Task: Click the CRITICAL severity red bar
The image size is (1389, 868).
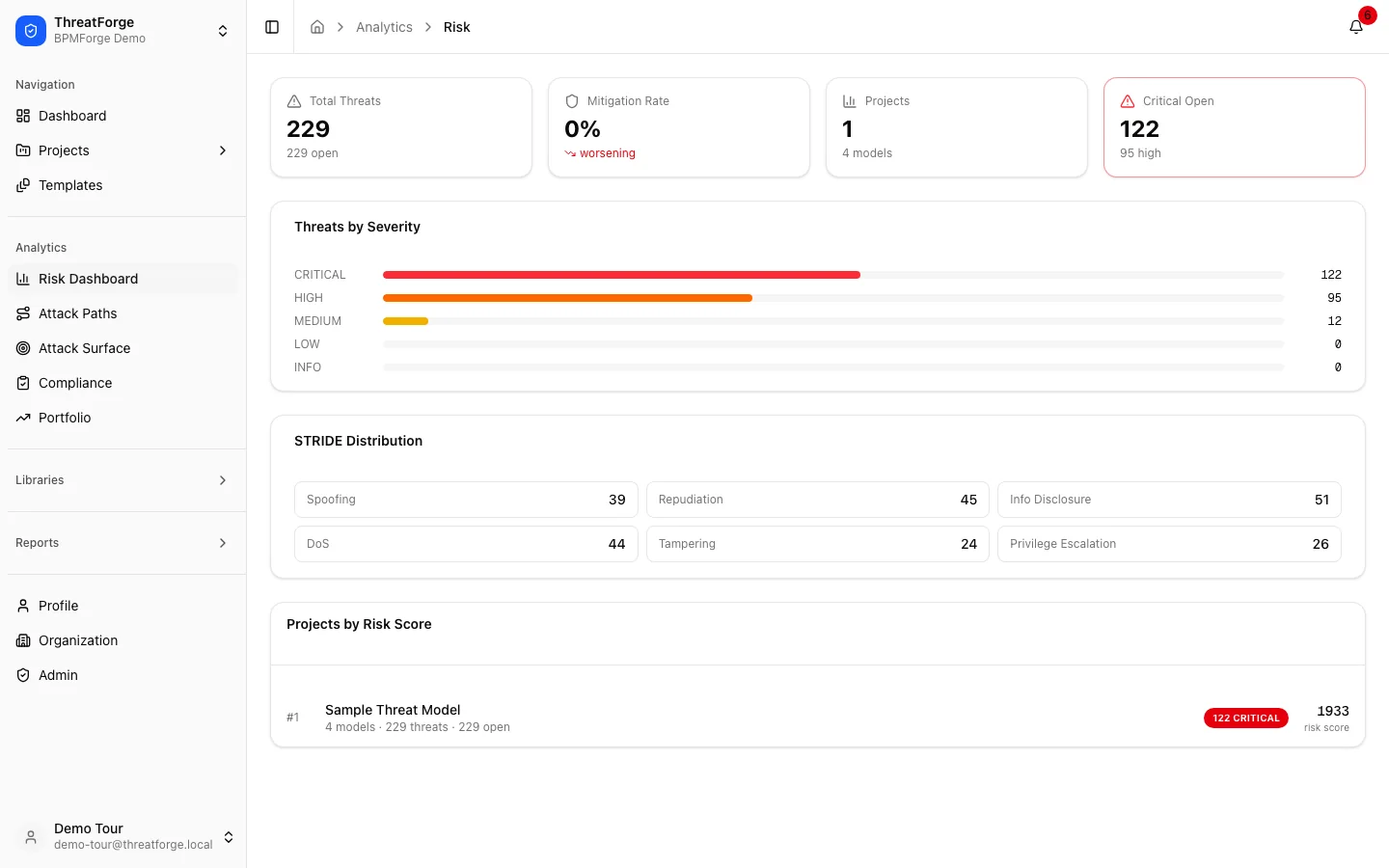Action: [621, 275]
